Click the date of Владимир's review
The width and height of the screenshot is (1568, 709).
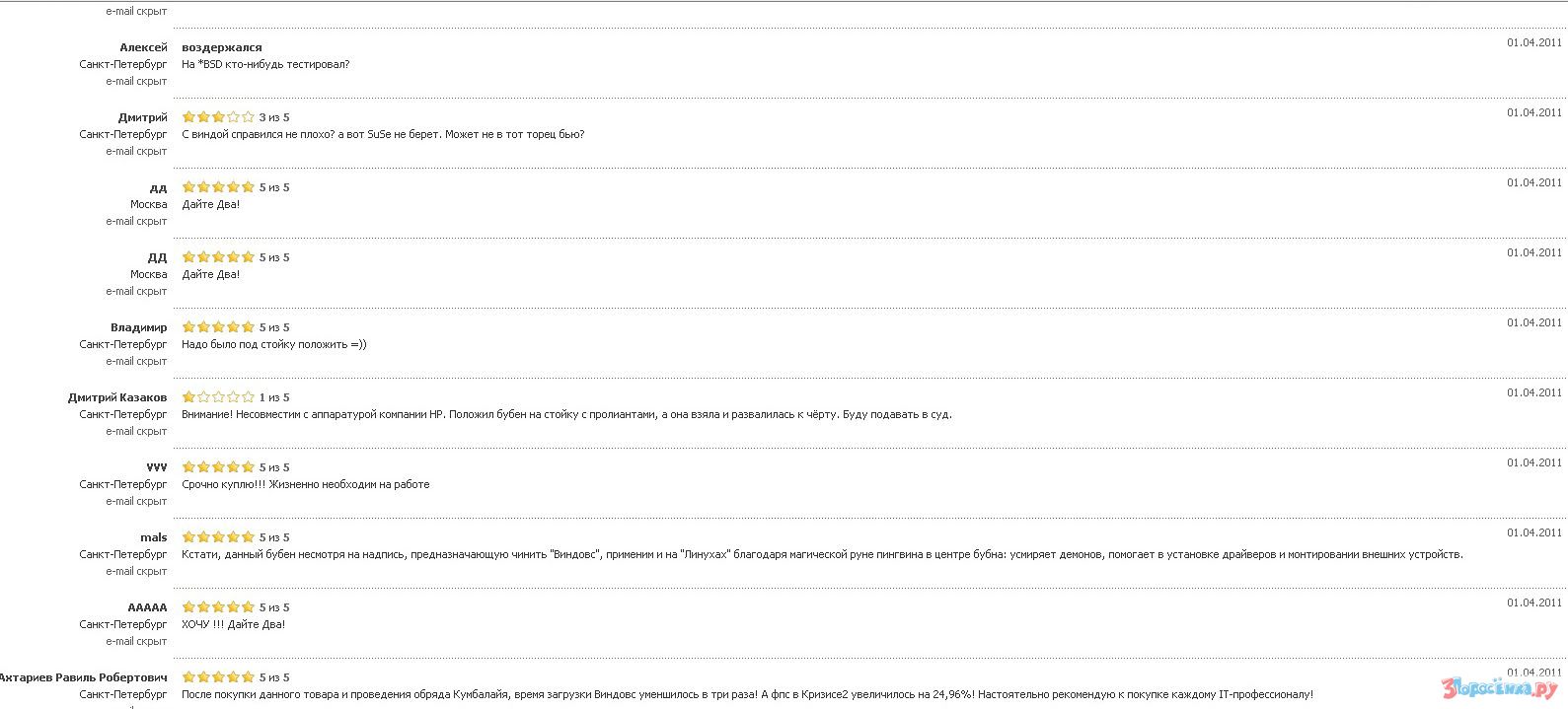click(1533, 322)
